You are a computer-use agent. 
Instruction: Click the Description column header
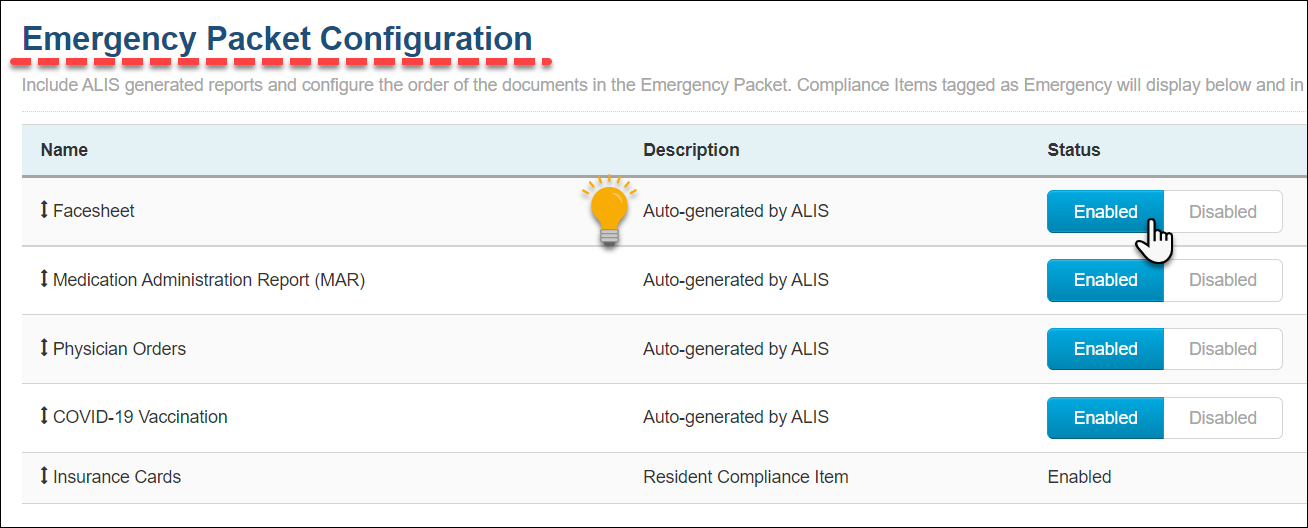[x=691, y=150]
